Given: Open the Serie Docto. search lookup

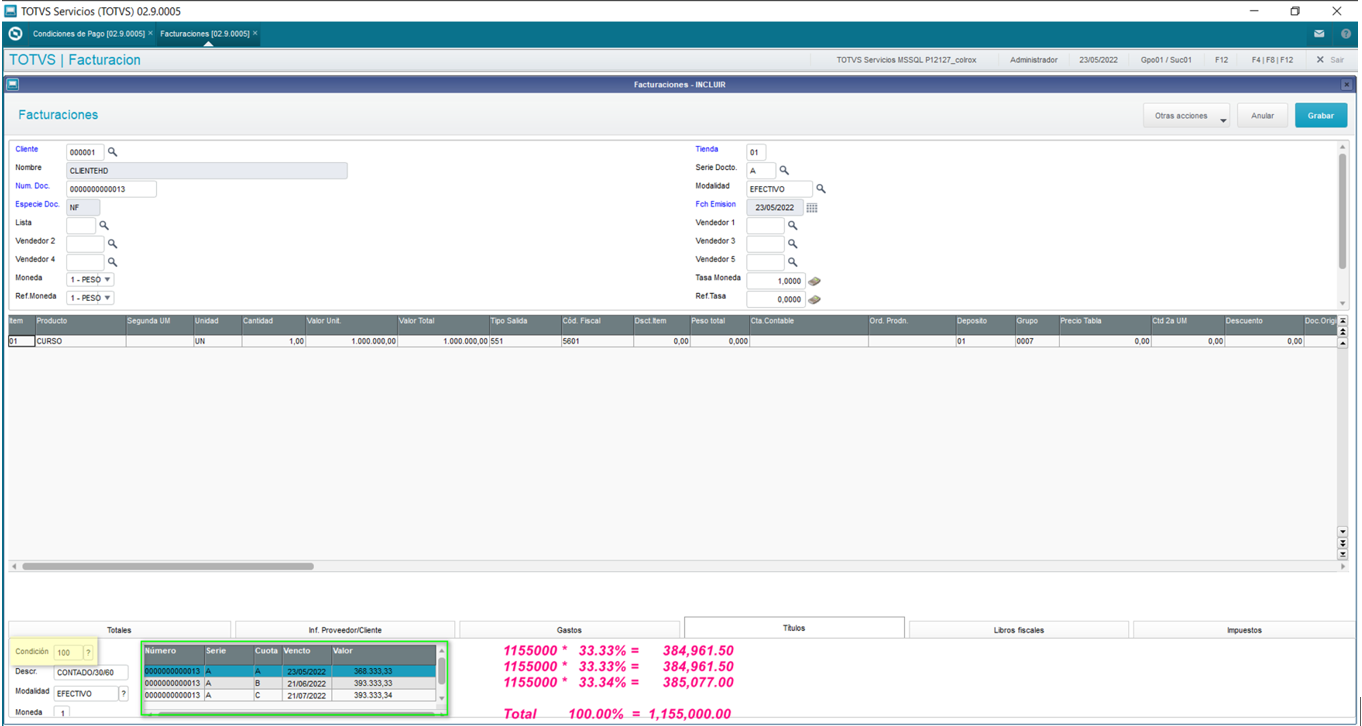Looking at the screenshot, I should [x=784, y=170].
